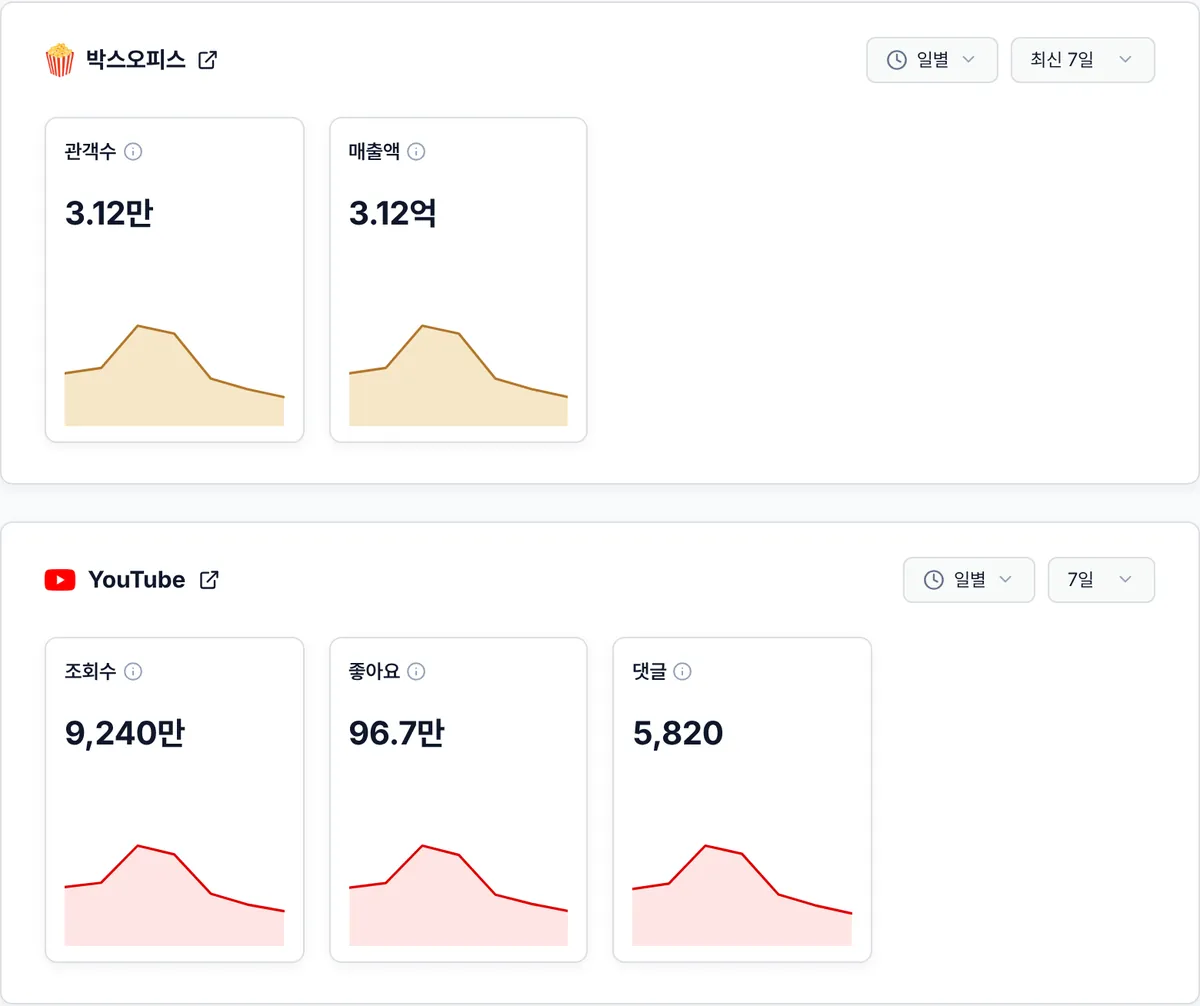Click the 댓글 trend chart

(742, 896)
